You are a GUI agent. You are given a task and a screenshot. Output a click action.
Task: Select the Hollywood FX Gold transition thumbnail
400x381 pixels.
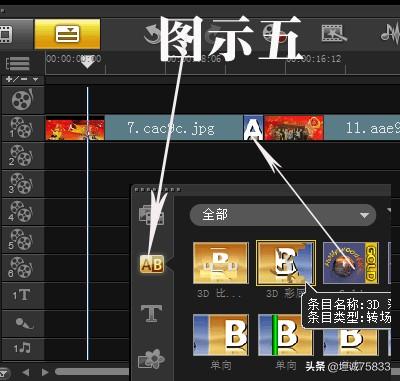(351, 263)
